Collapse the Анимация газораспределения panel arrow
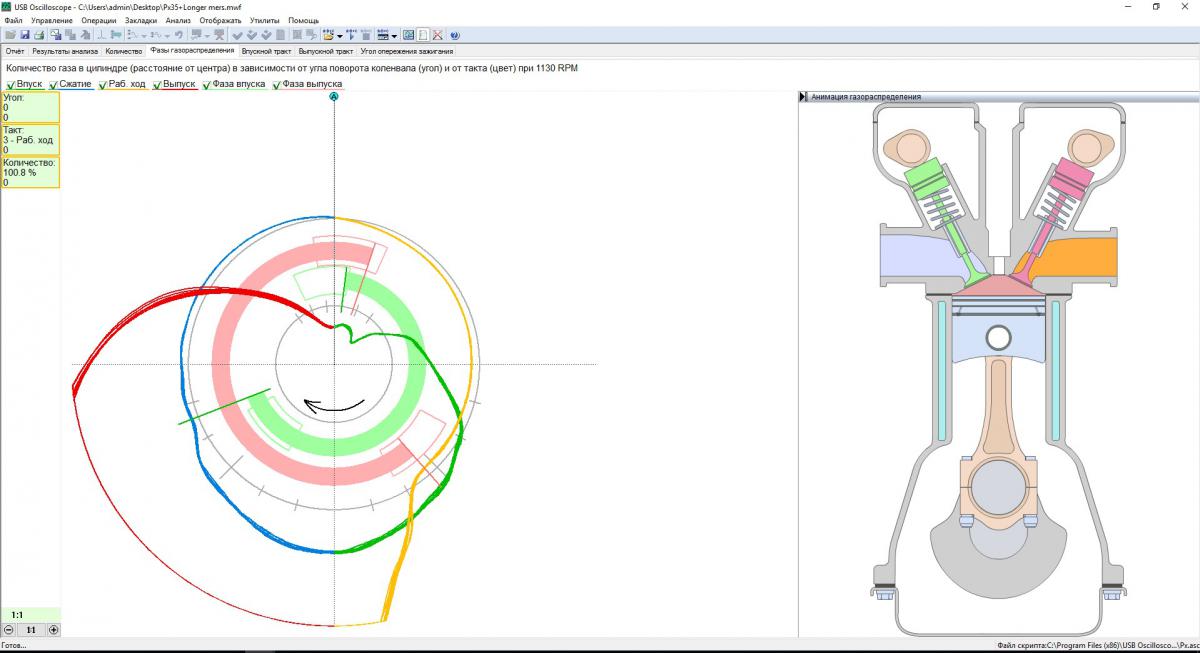1200x653 pixels. pos(803,97)
